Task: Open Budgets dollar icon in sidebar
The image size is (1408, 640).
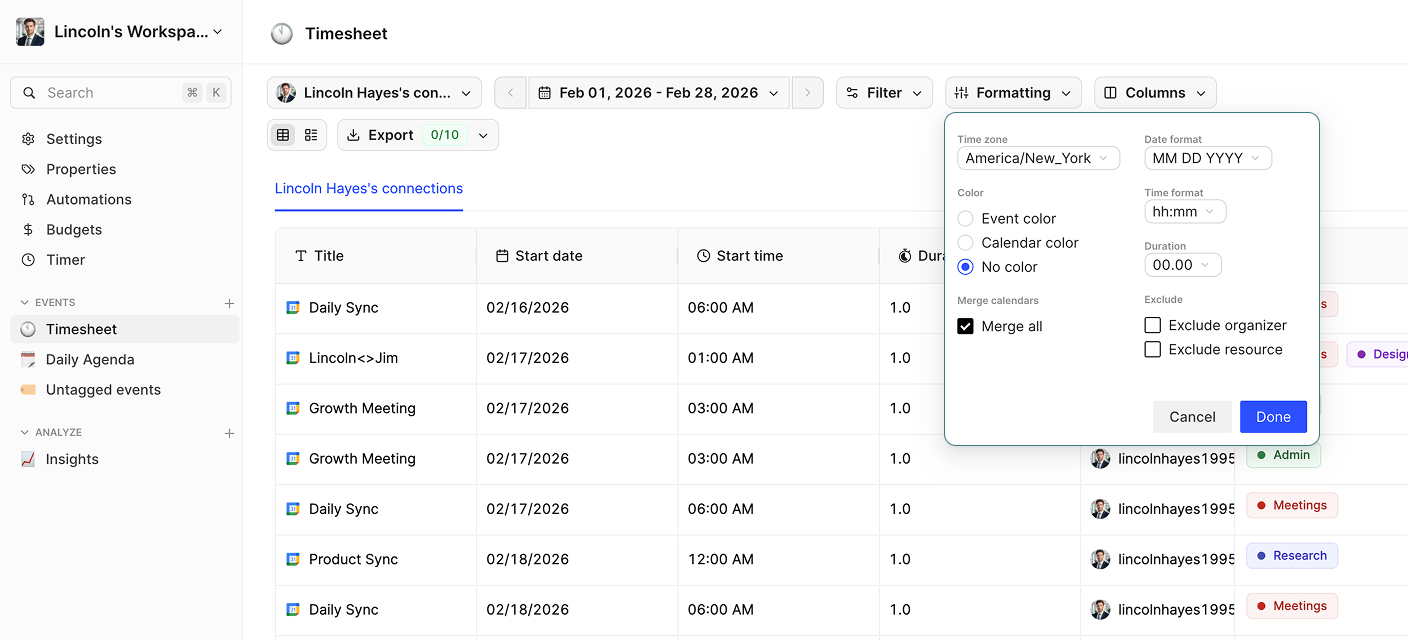Action: coord(28,229)
